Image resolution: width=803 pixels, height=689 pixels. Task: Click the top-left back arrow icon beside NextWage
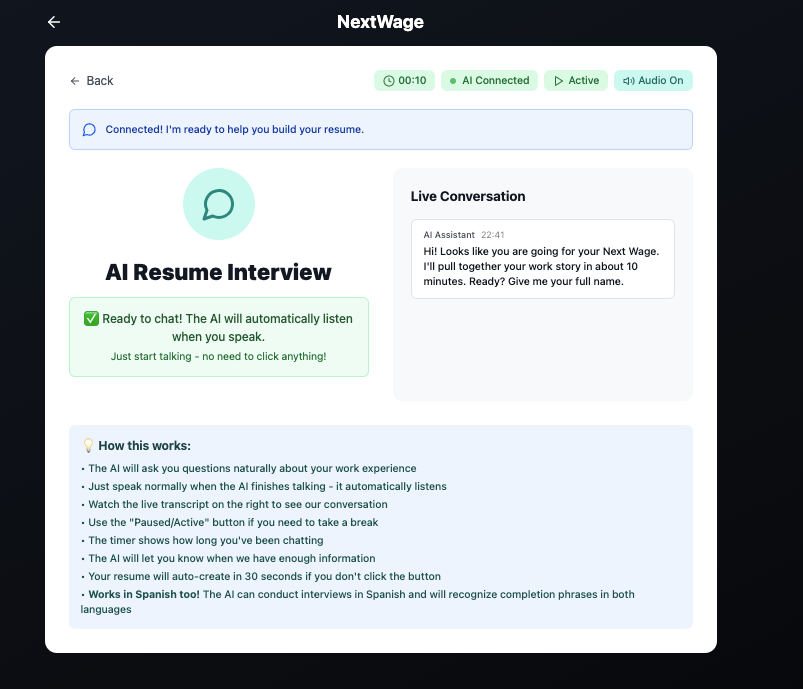tap(54, 22)
